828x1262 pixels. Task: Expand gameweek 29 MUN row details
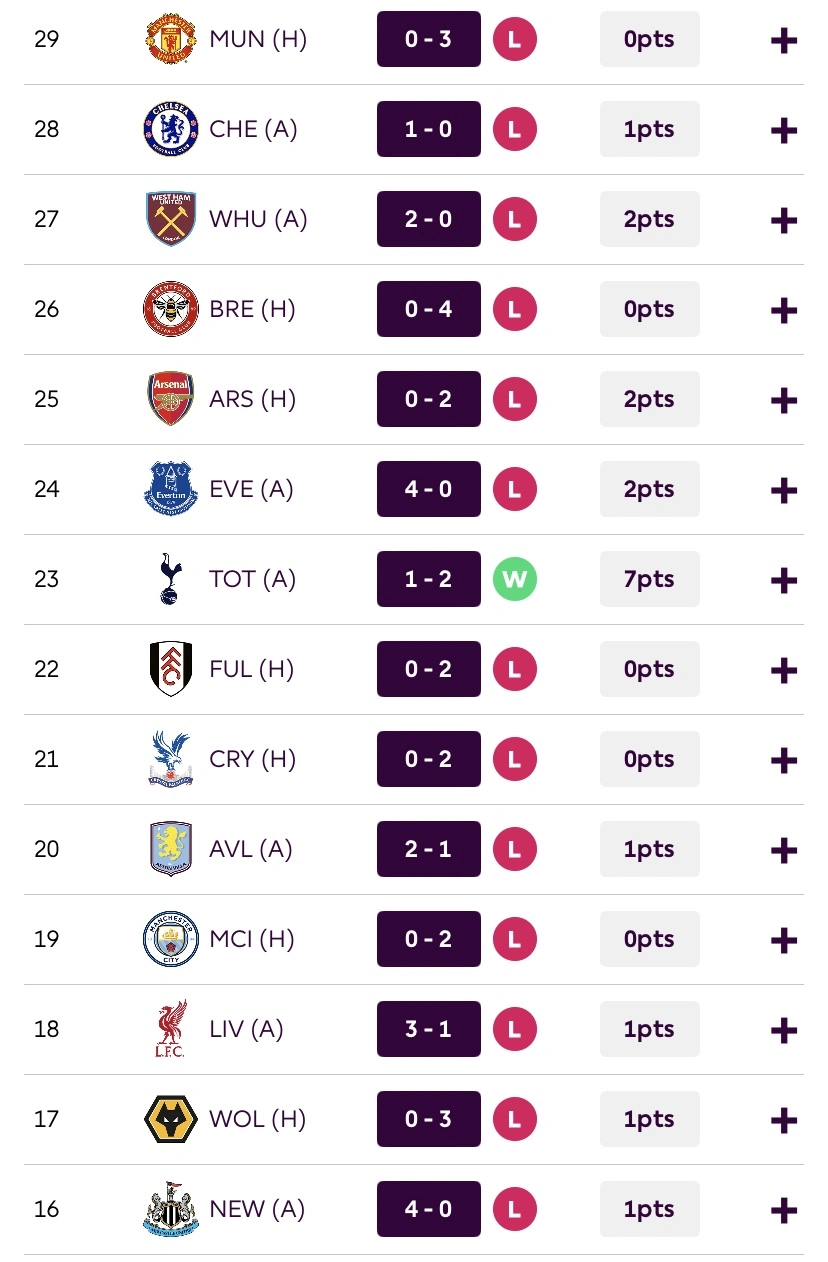784,40
